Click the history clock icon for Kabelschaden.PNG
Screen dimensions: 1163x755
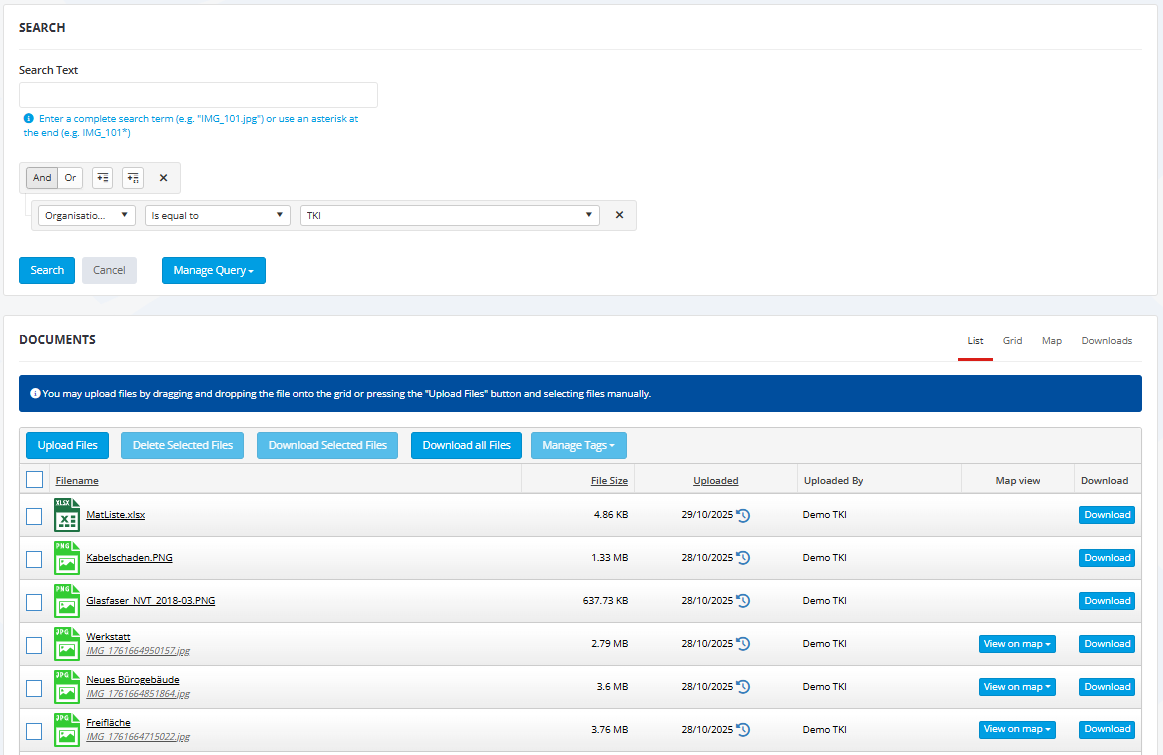tap(743, 558)
